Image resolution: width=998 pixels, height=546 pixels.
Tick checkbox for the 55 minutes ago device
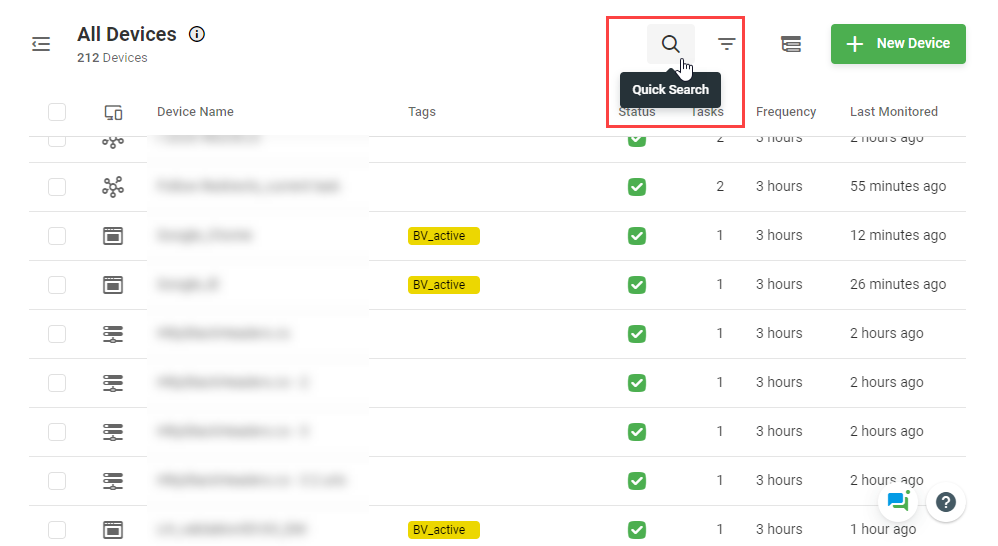pyautogui.click(x=57, y=187)
